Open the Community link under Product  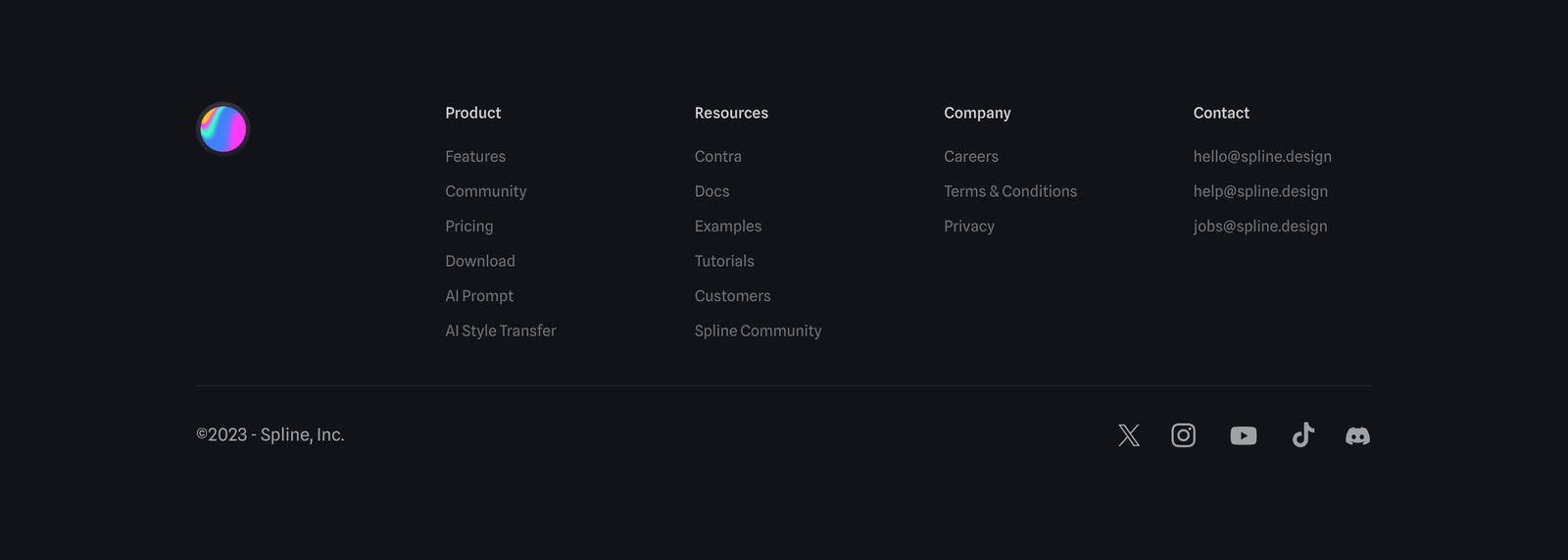click(x=486, y=191)
